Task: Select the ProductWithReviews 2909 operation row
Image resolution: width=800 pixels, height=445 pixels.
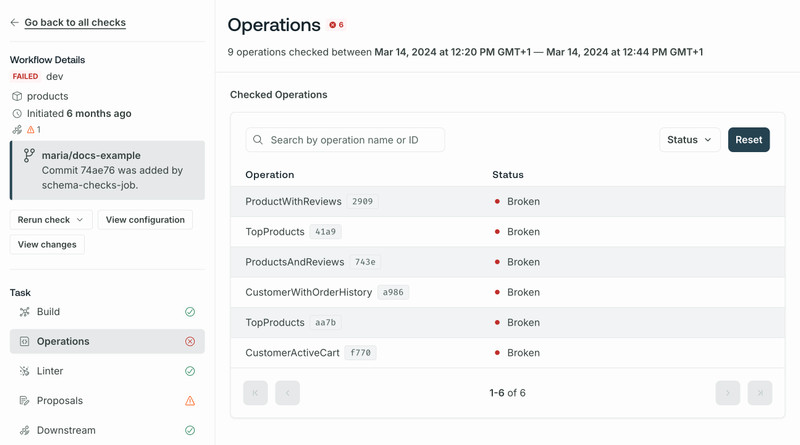Action: [507, 202]
